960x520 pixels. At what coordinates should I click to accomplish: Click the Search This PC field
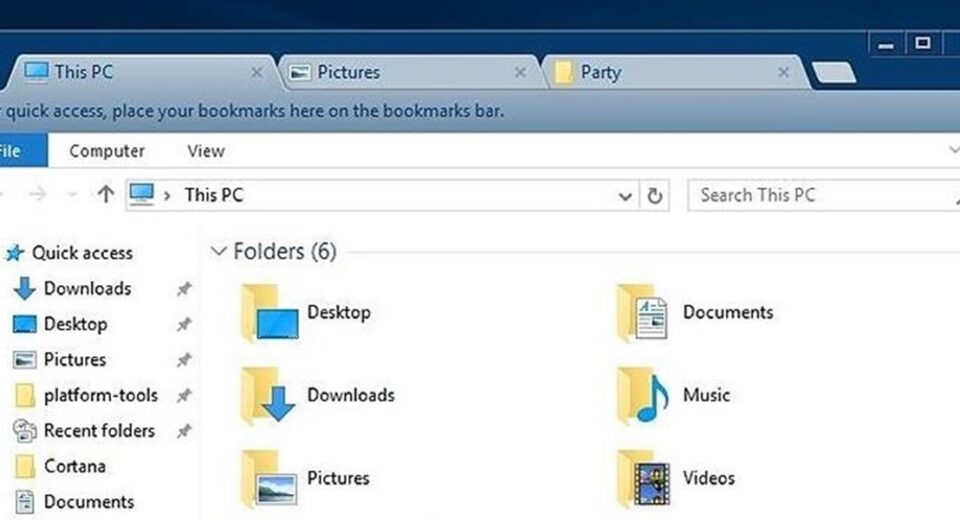point(823,195)
